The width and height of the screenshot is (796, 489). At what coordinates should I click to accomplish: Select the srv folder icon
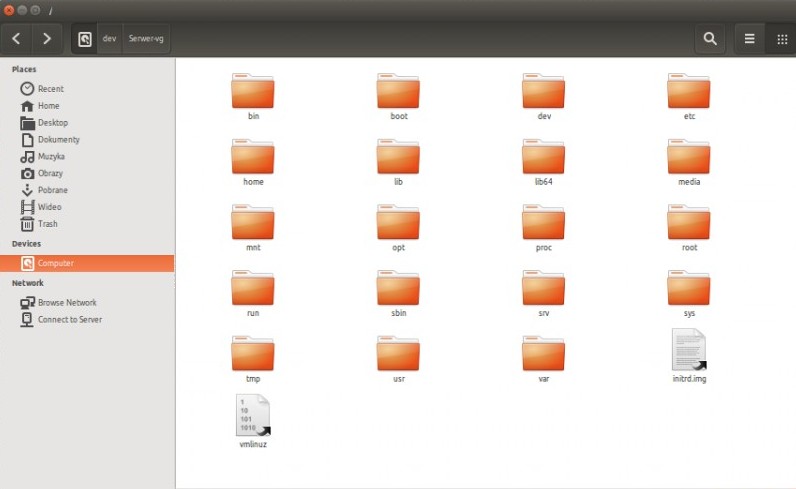click(544, 288)
